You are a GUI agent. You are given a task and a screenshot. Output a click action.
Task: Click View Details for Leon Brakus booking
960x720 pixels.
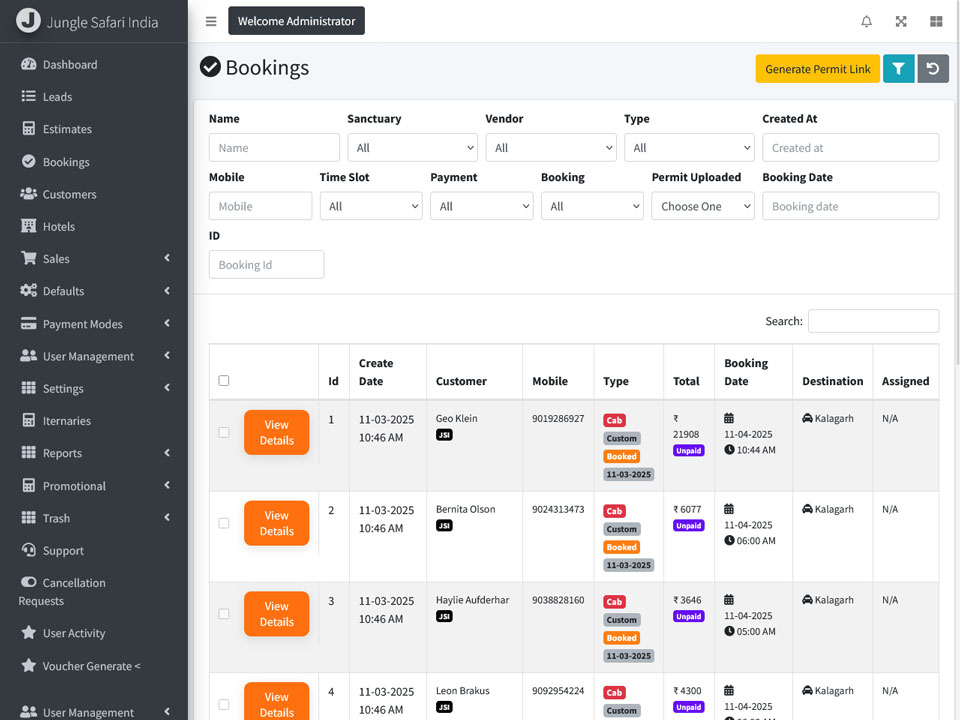click(x=277, y=702)
